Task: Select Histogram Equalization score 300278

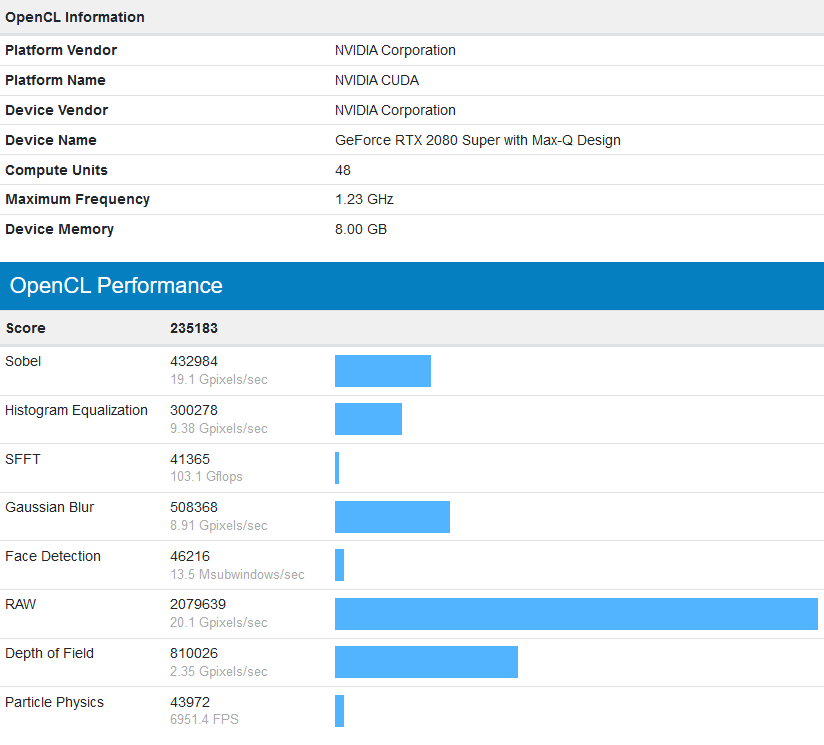Action: (x=193, y=410)
